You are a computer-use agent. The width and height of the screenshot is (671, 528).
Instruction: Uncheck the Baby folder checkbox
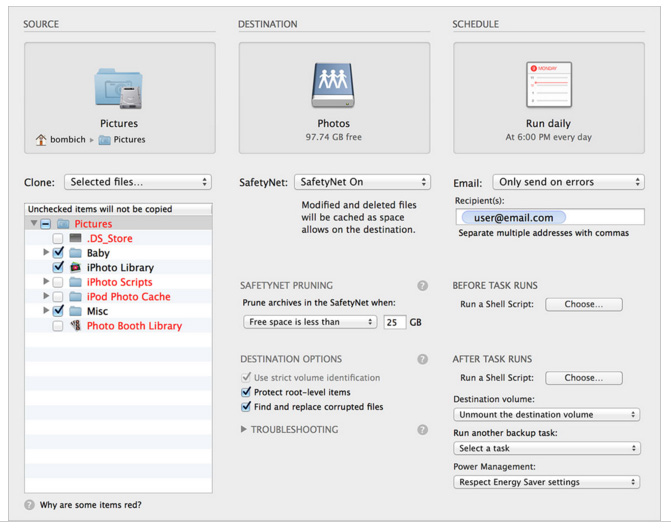point(58,252)
